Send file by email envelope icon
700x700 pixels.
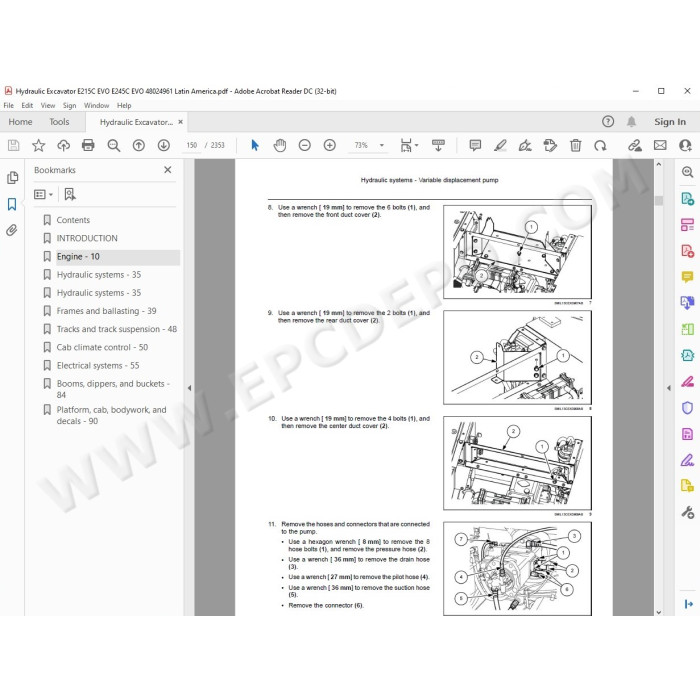pyautogui.click(x=660, y=145)
